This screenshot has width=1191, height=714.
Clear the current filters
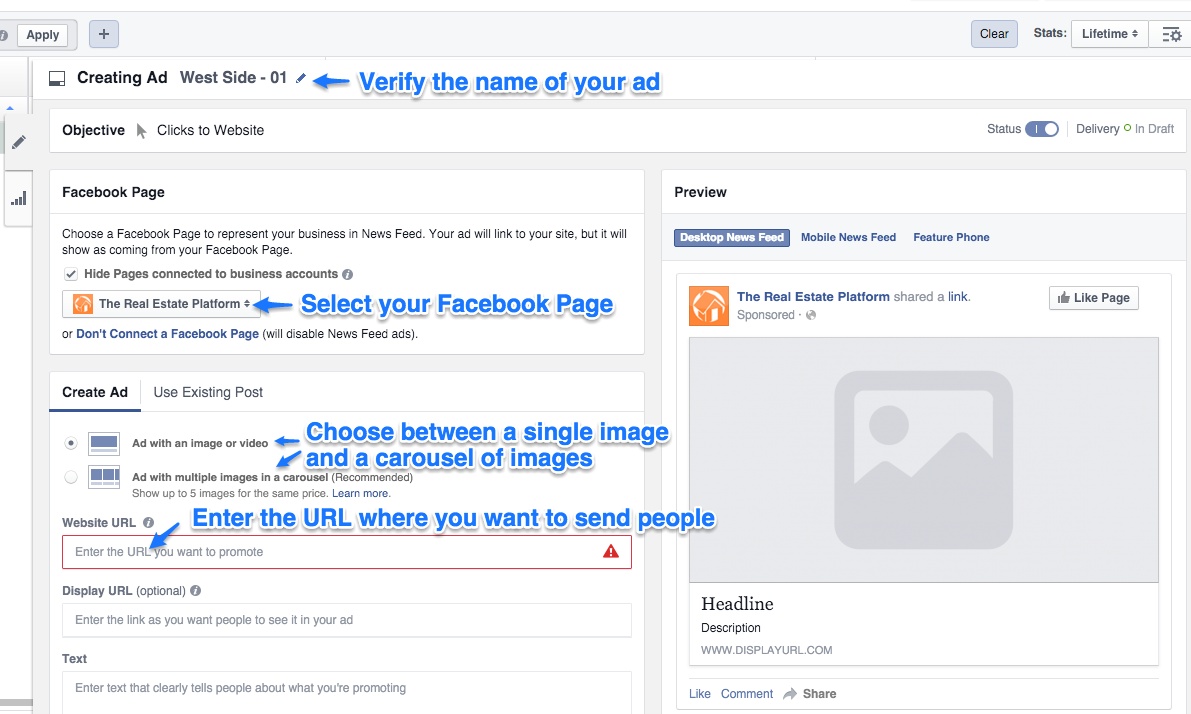click(x=994, y=34)
